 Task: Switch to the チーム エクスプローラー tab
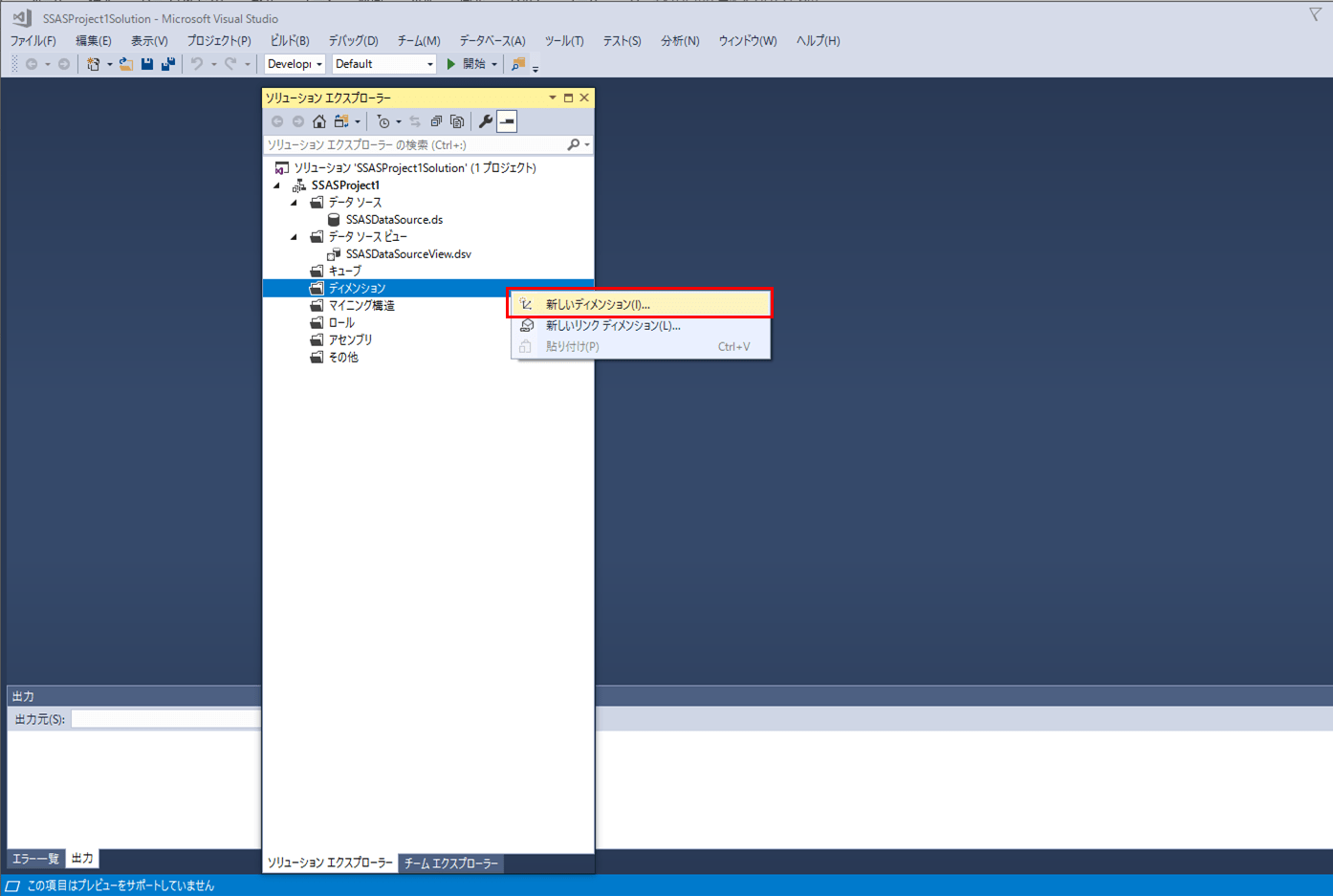[x=450, y=863]
